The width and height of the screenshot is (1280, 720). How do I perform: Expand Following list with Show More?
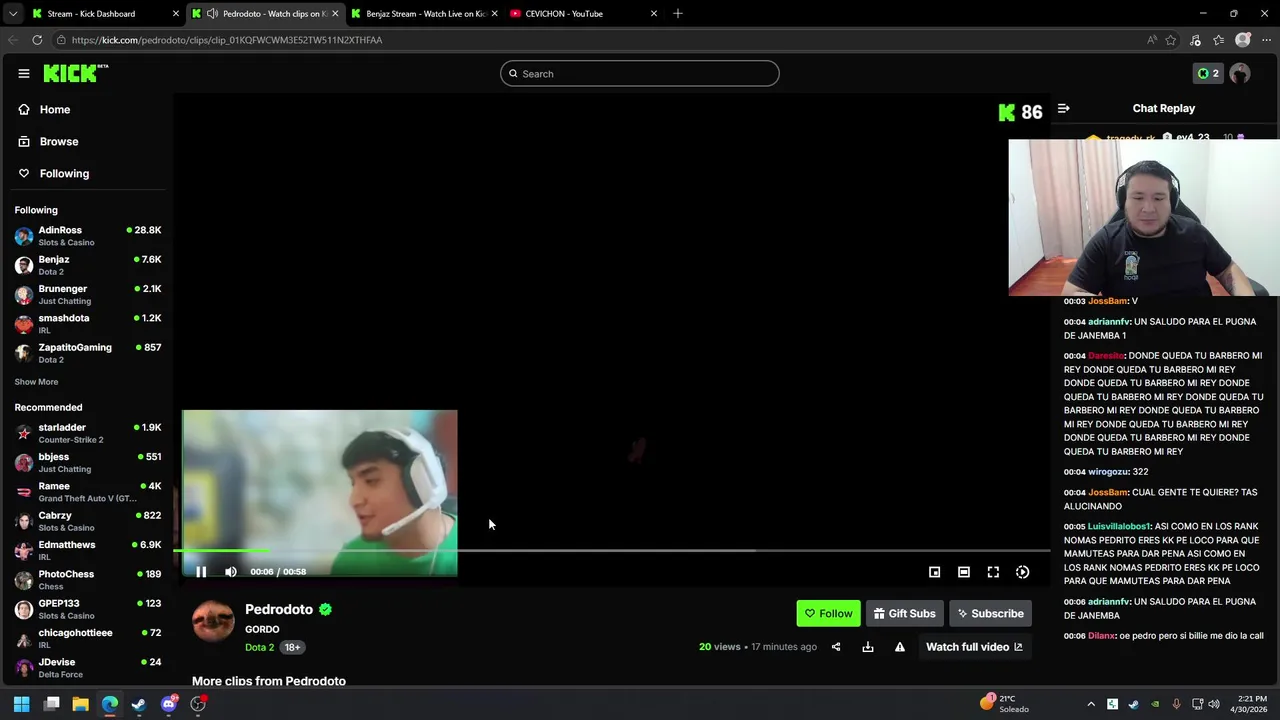point(36,382)
